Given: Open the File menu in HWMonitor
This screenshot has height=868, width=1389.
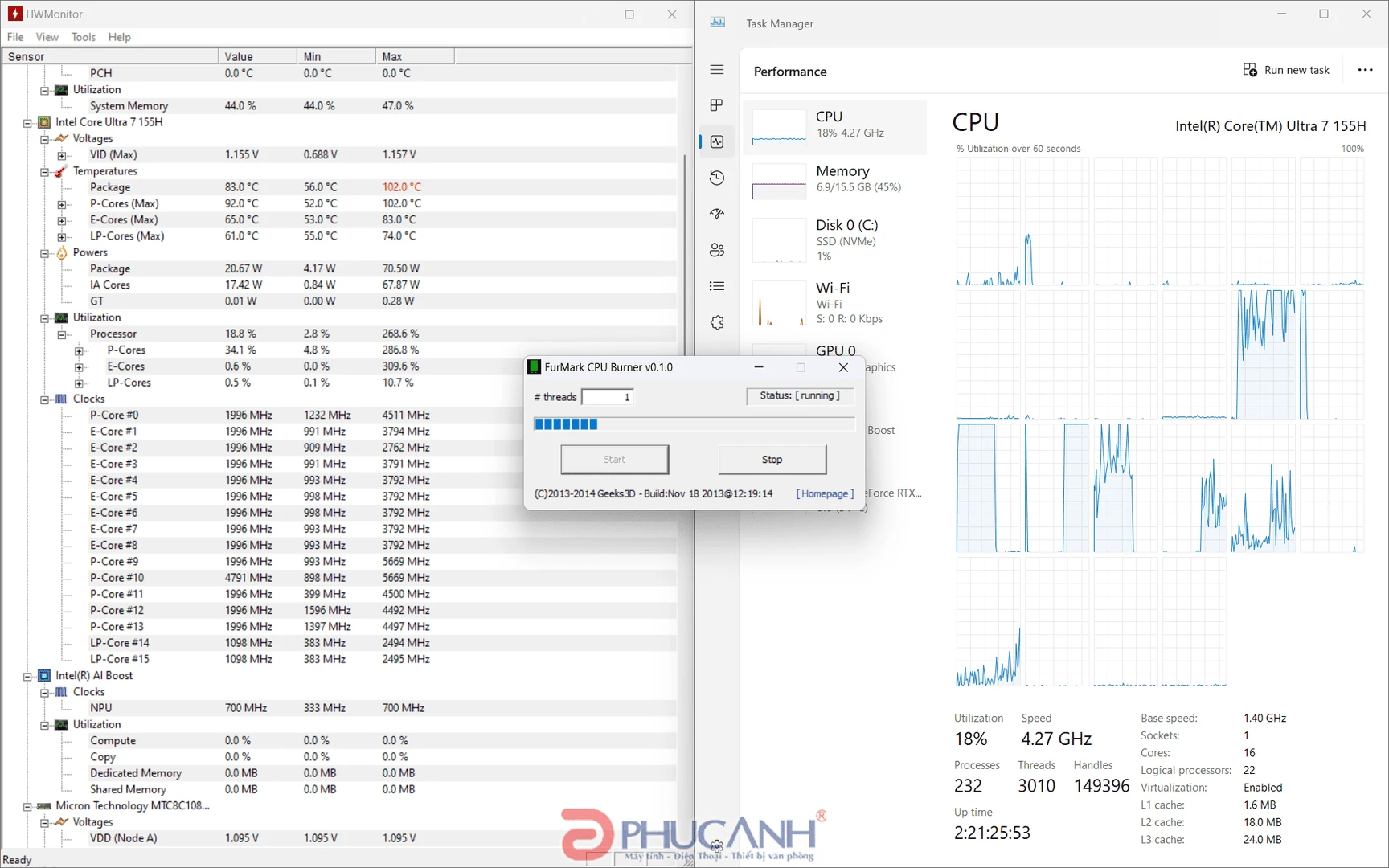Looking at the screenshot, I should (x=15, y=37).
